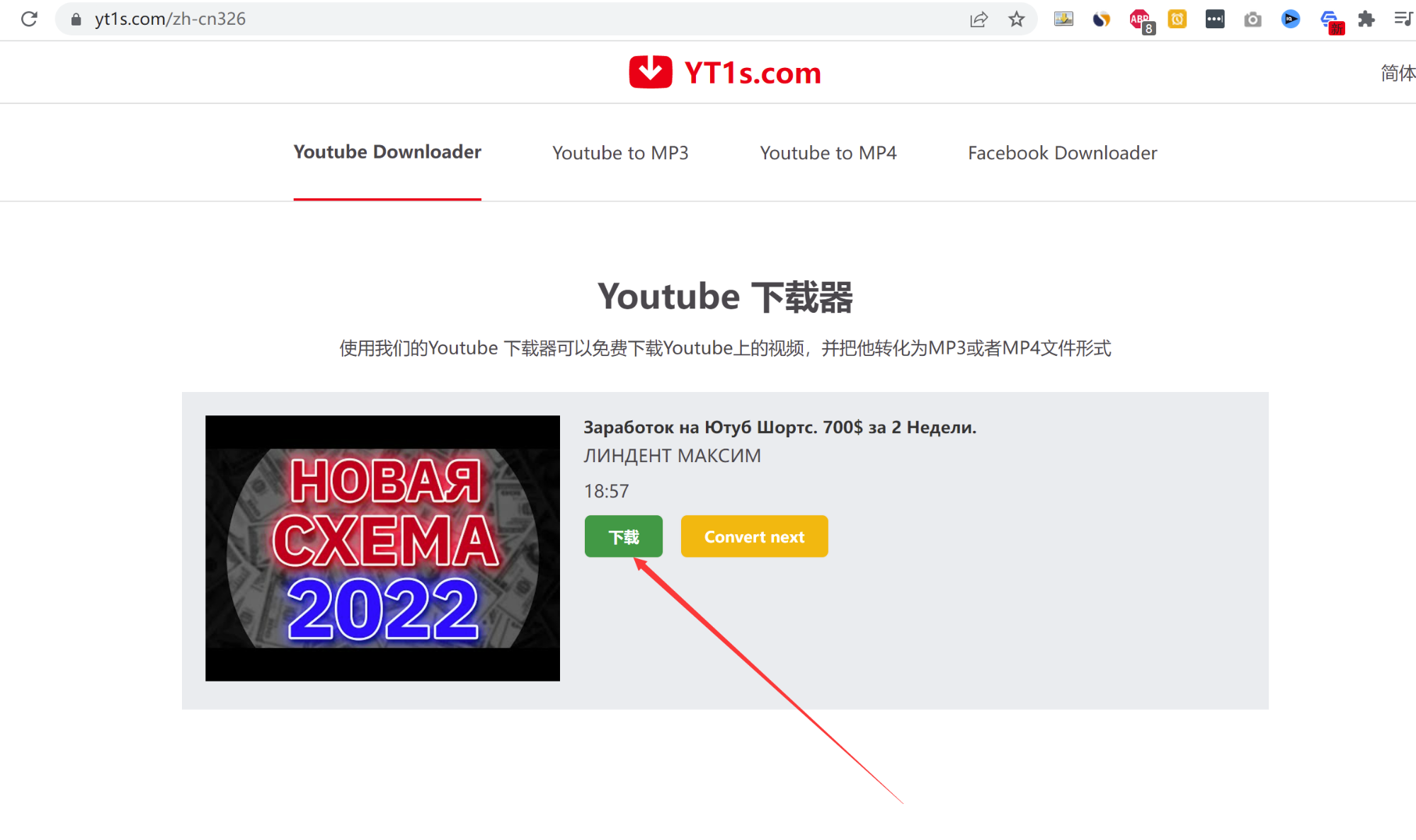Click the НОВАЯ СХЕМА 2022 video thumbnail

click(382, 548)
